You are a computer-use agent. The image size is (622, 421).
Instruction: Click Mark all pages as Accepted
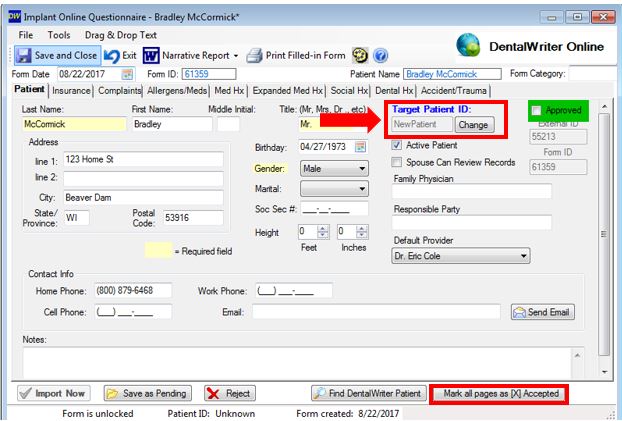[x=499, y=394]
